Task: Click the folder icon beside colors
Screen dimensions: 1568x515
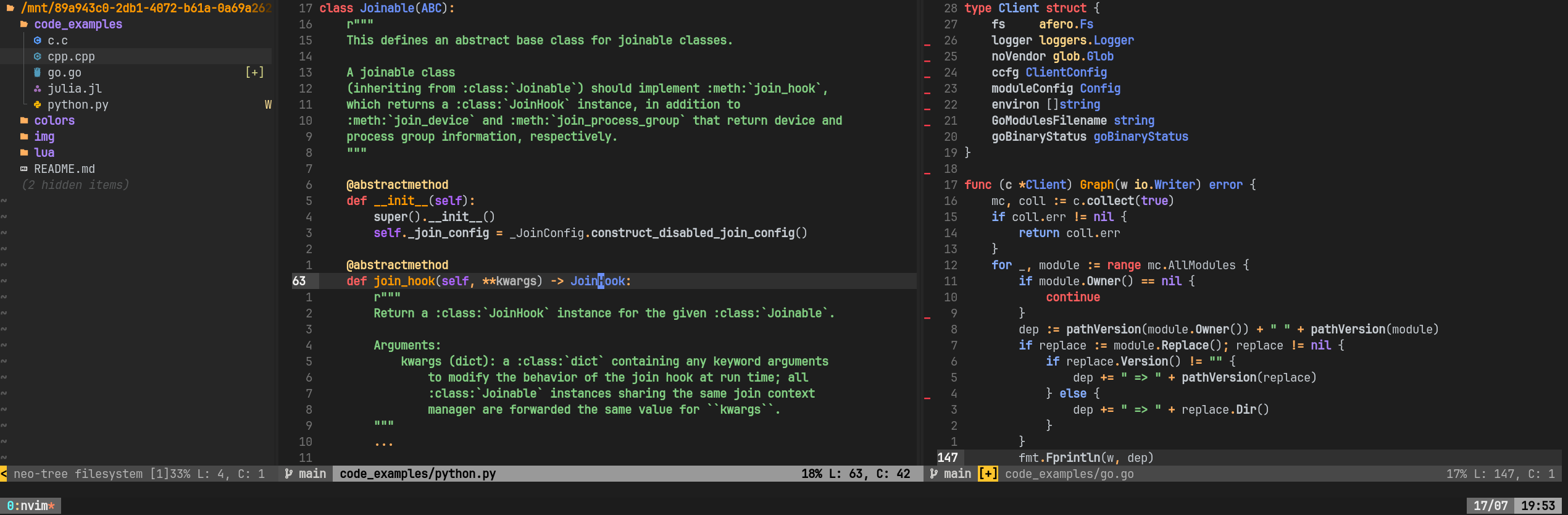Action: (23, 120)
